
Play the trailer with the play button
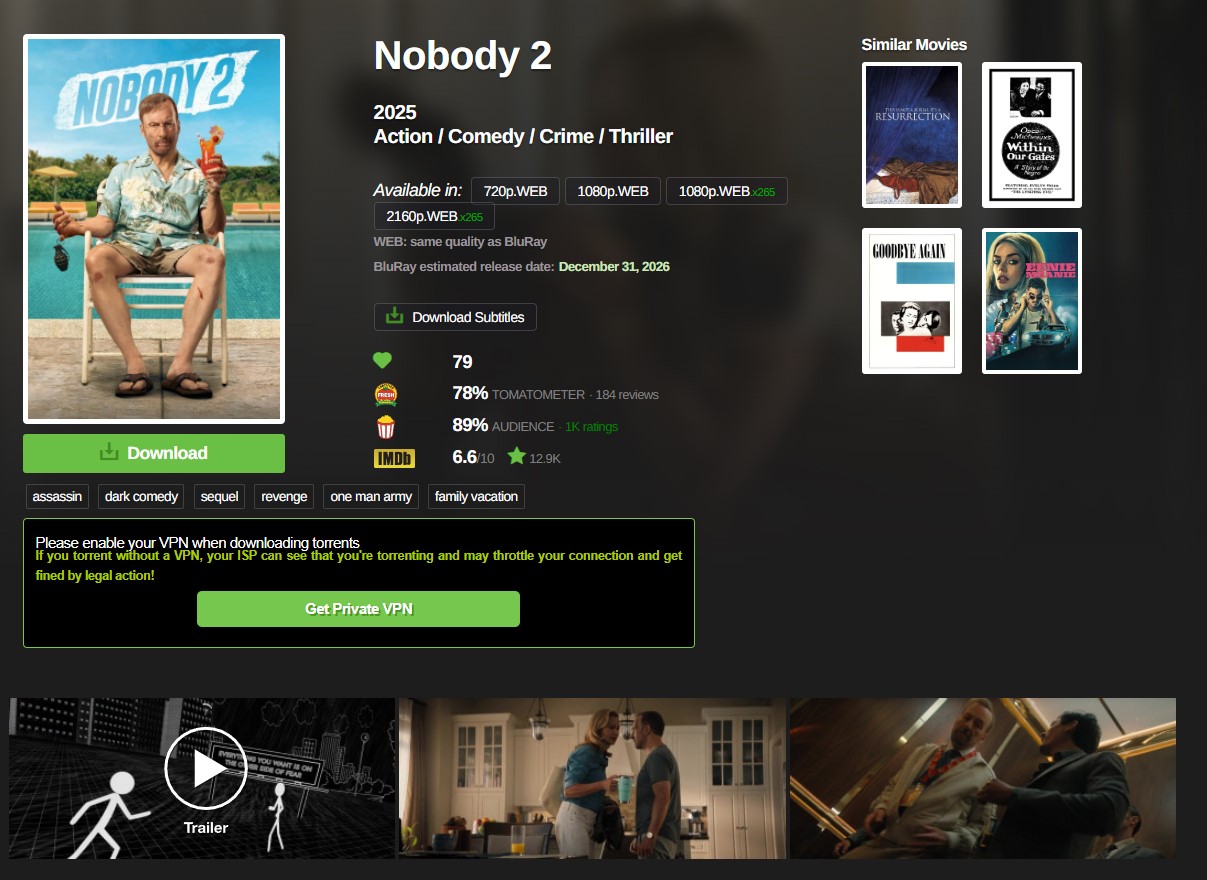206,768
